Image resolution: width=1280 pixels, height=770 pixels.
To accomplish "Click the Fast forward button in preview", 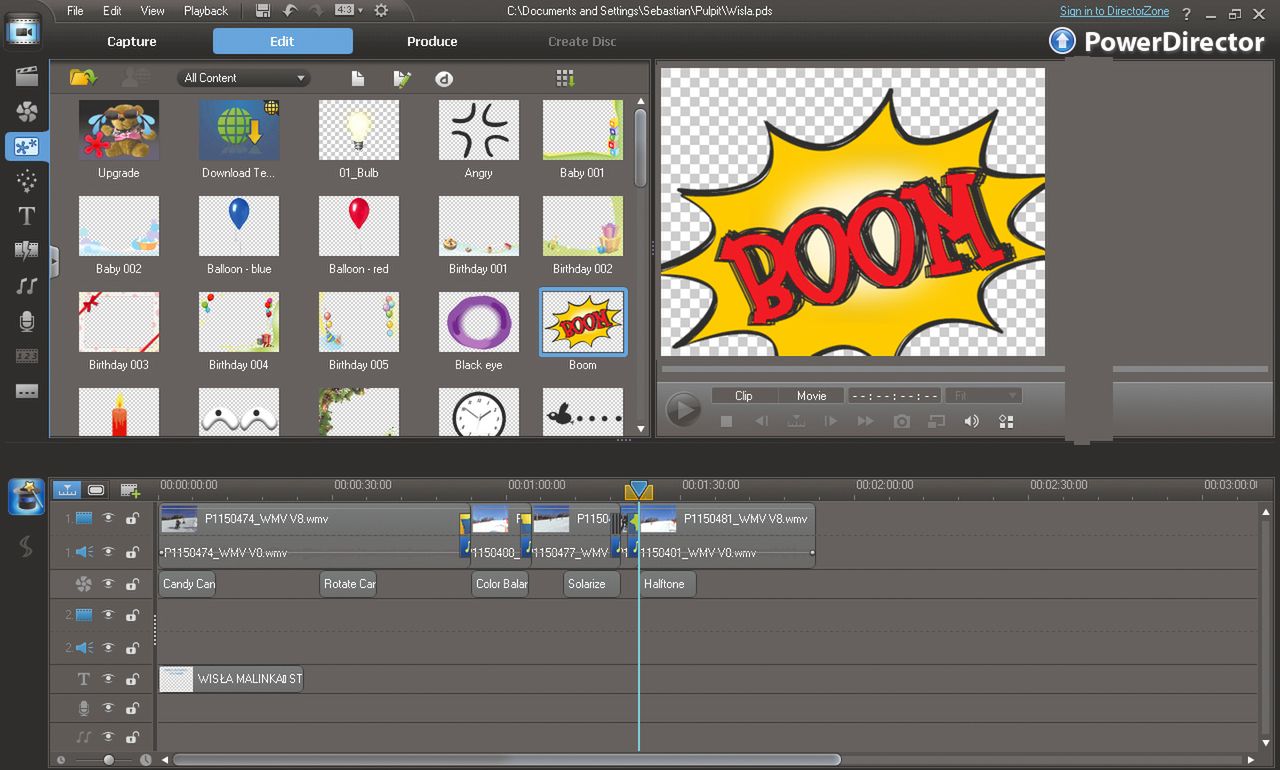I will (x=865, y=421).
